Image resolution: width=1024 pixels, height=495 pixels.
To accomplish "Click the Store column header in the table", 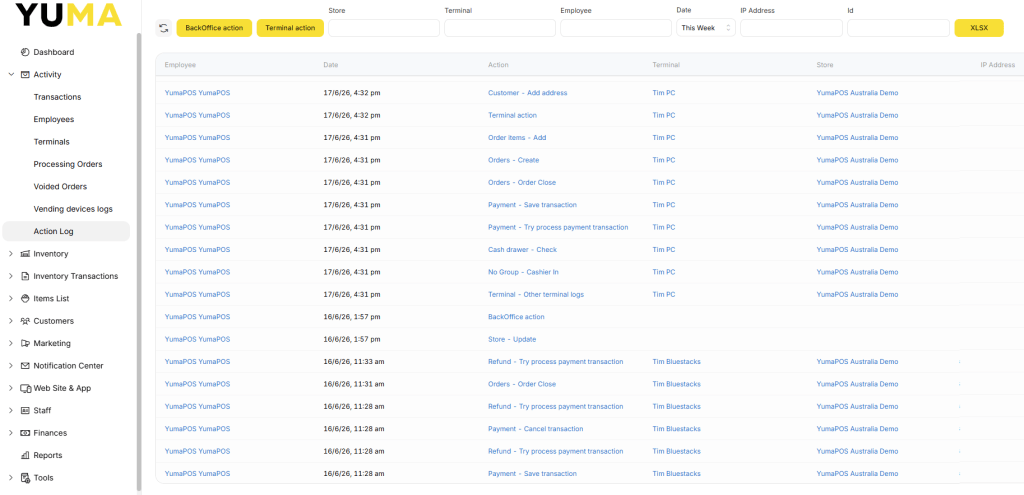I will point(825,65).
